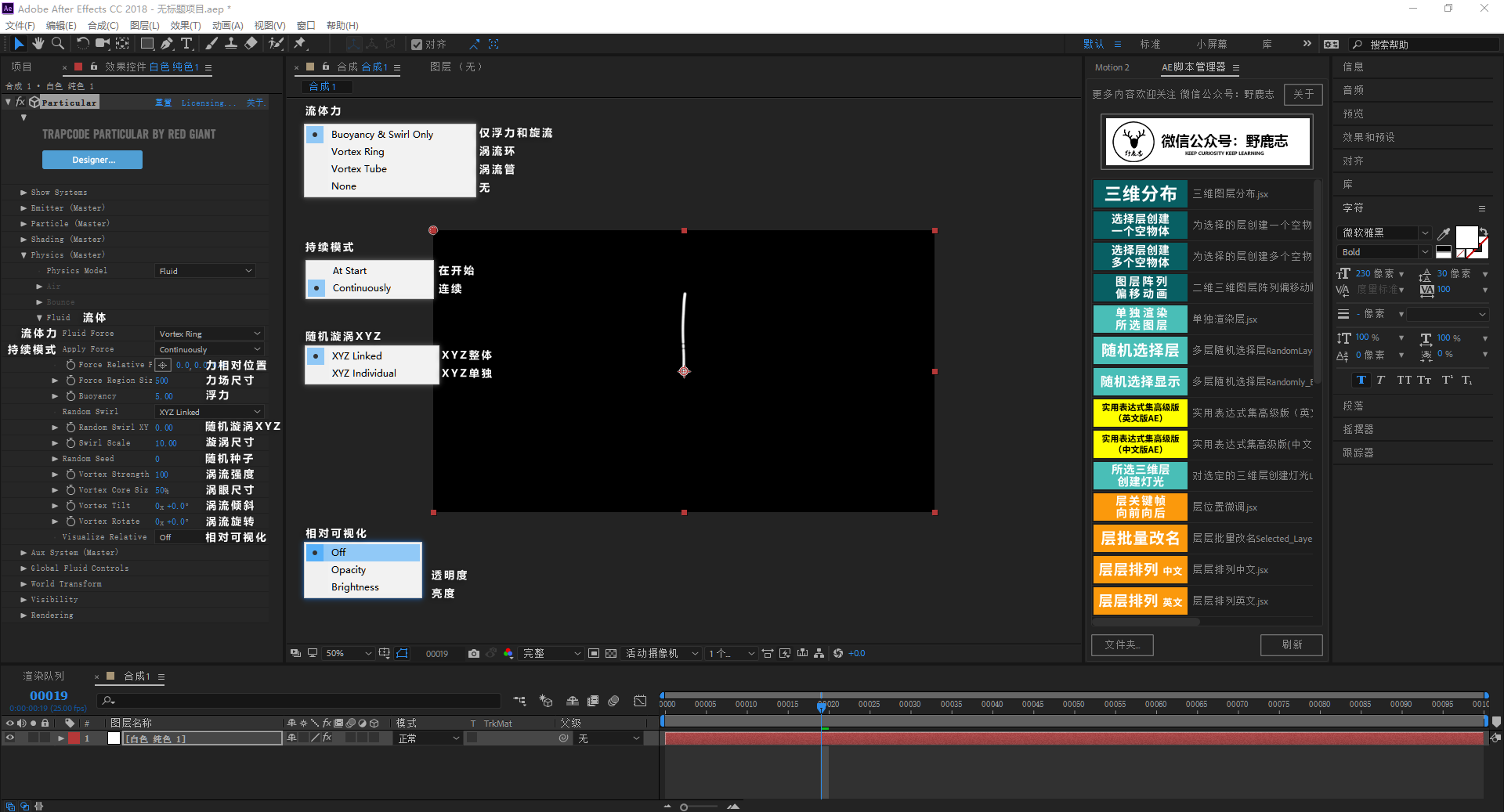Image resolution: width=1504 pixels, height=812 pixels.
Task: Open Apply Force Continuously dropdown
Action: 208,349
